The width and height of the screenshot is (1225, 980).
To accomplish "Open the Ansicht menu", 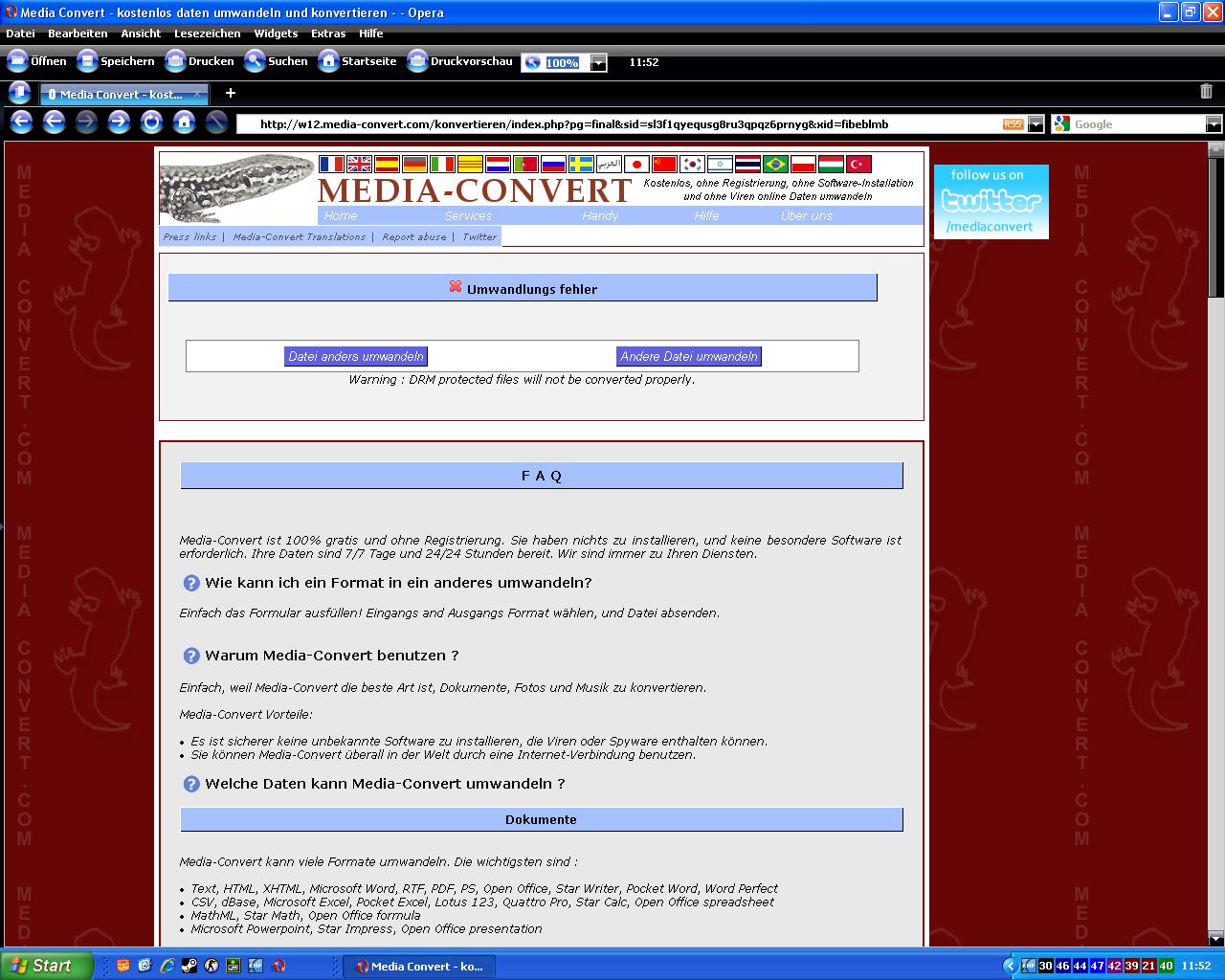I will 141,33.
